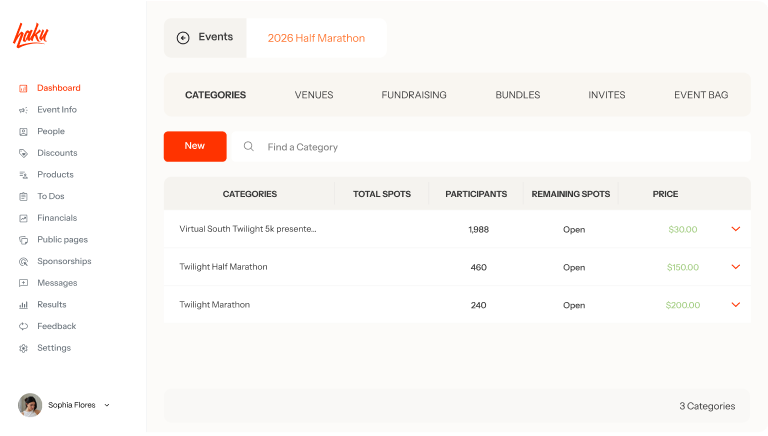Click the People icon in sidebar
The width and height of the screenshot is (768, 436).
click(23, 132)
